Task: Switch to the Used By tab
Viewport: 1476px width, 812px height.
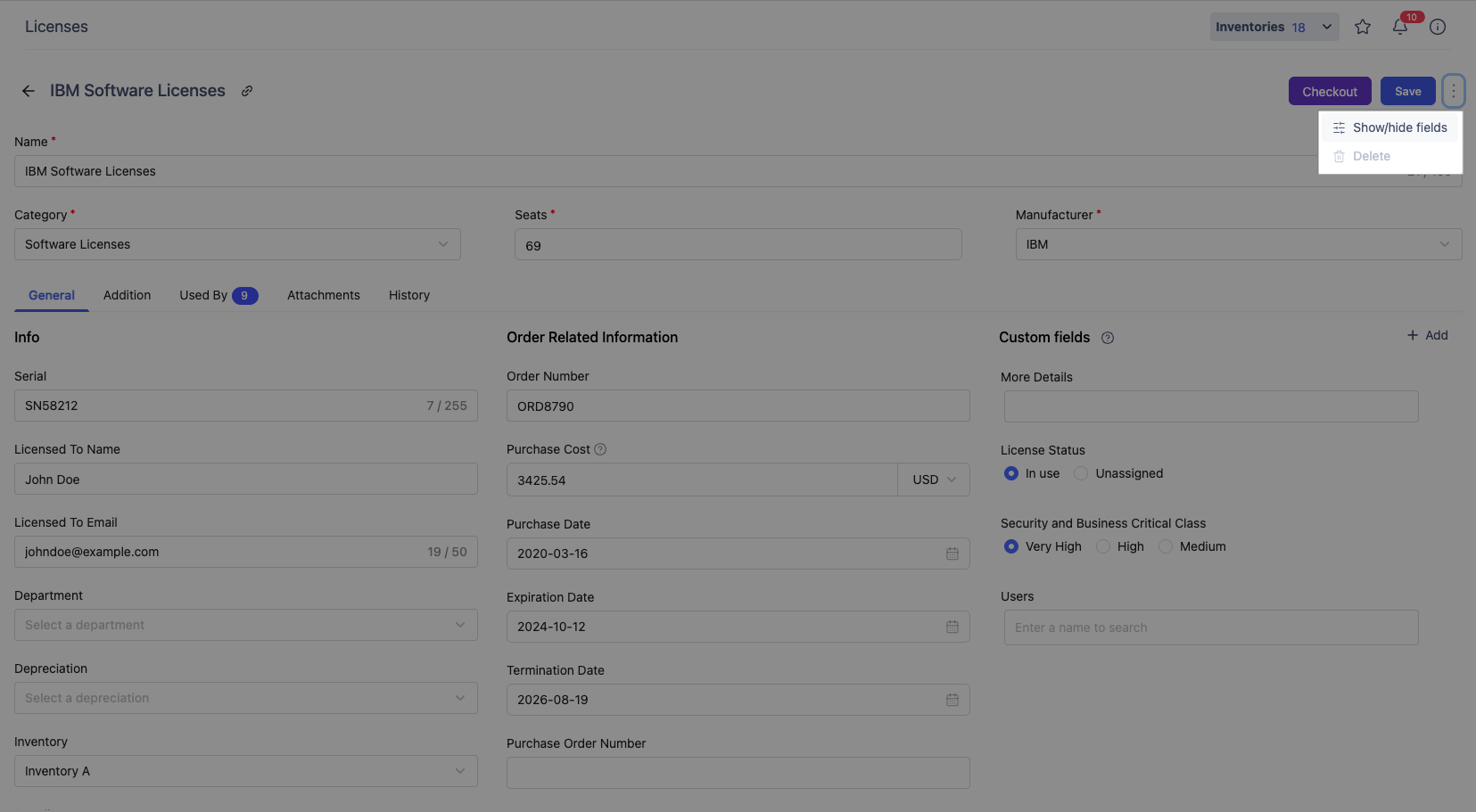Action: click(x=218, y=295)
